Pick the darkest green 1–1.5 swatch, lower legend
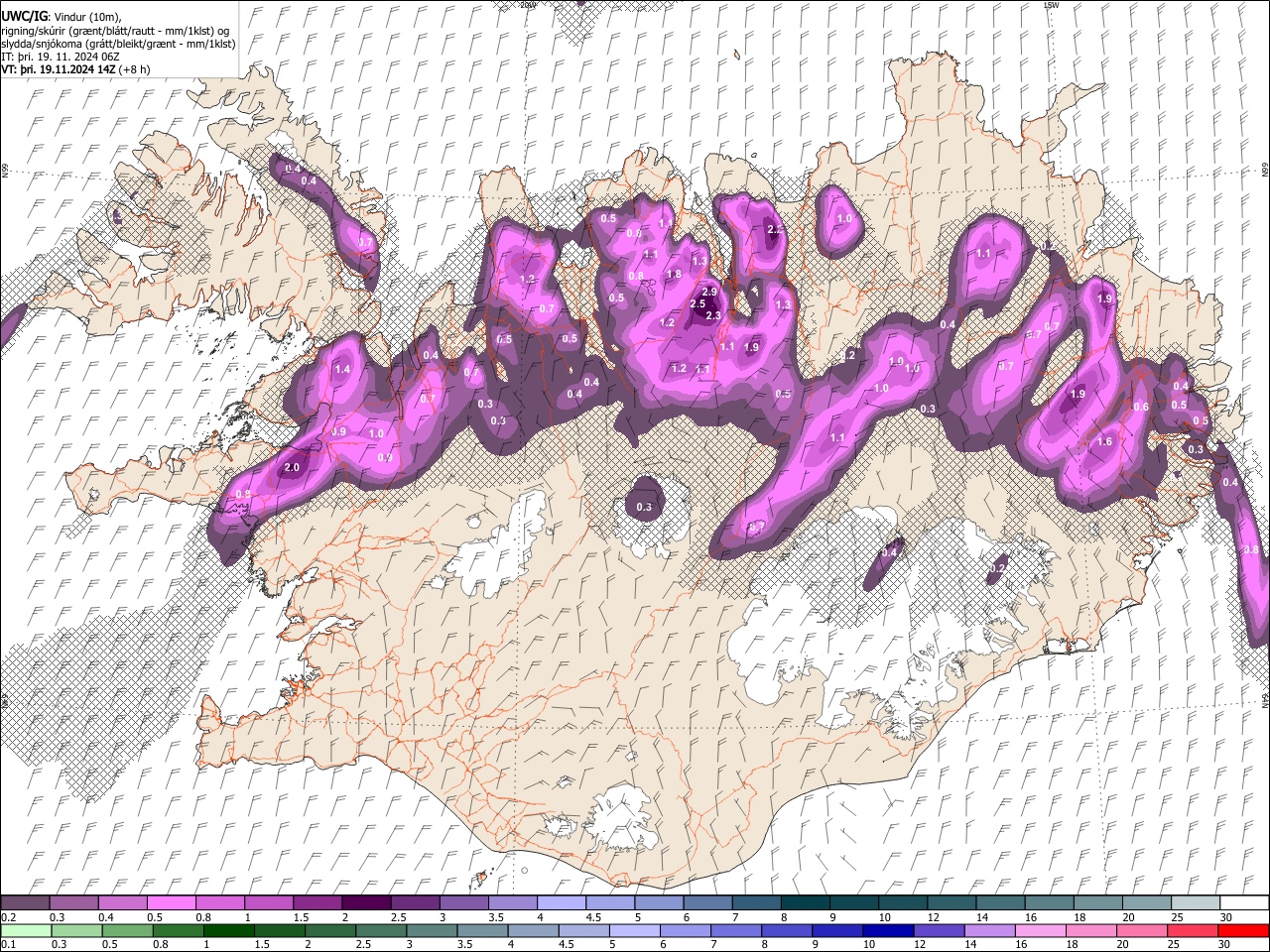Viewport: 1270px width, 952px height. click(229, 930)
